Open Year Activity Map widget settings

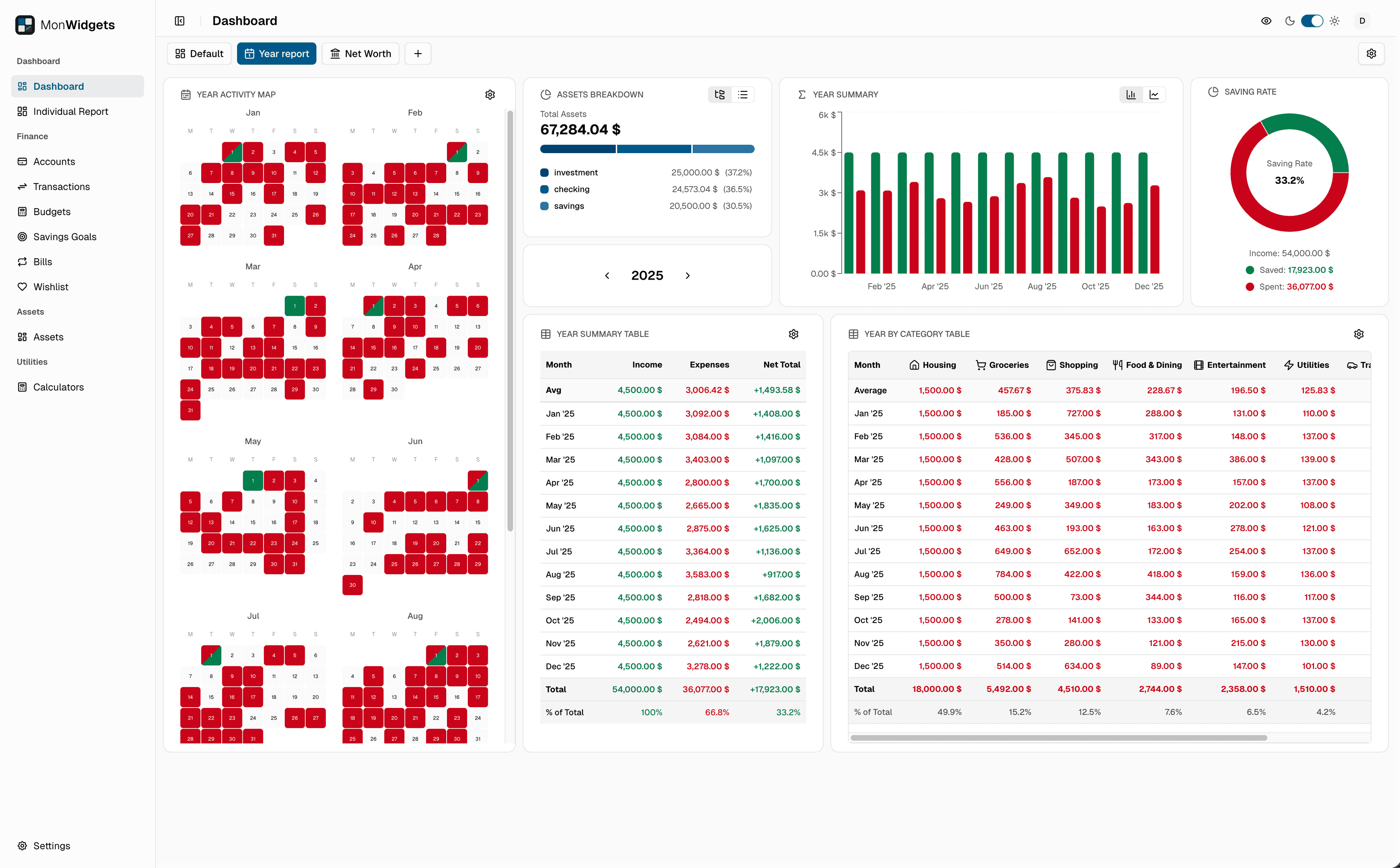[x=490, y=94]
